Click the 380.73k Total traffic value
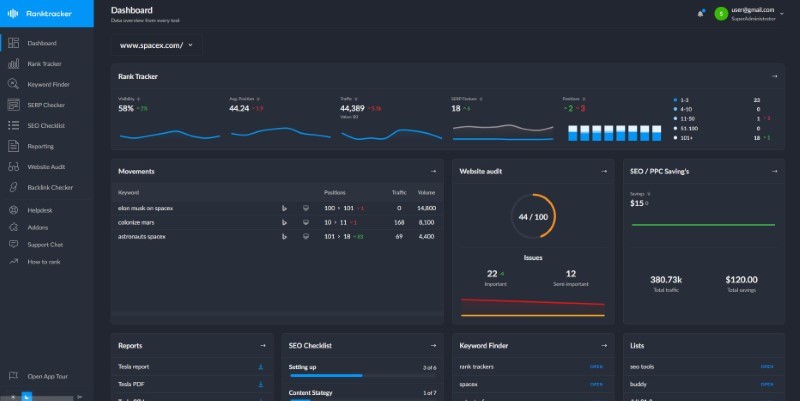 tap(666, 280)
